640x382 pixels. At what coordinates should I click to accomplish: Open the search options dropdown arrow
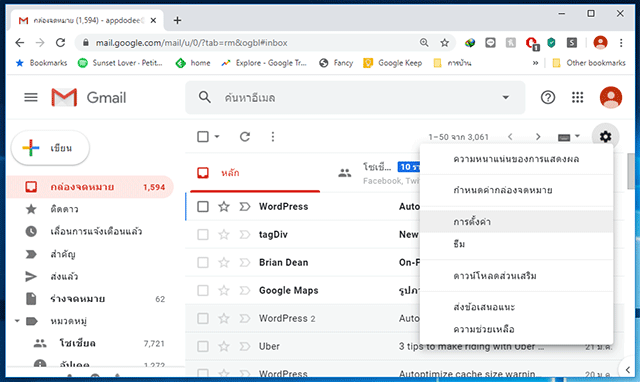coord(506,98)
